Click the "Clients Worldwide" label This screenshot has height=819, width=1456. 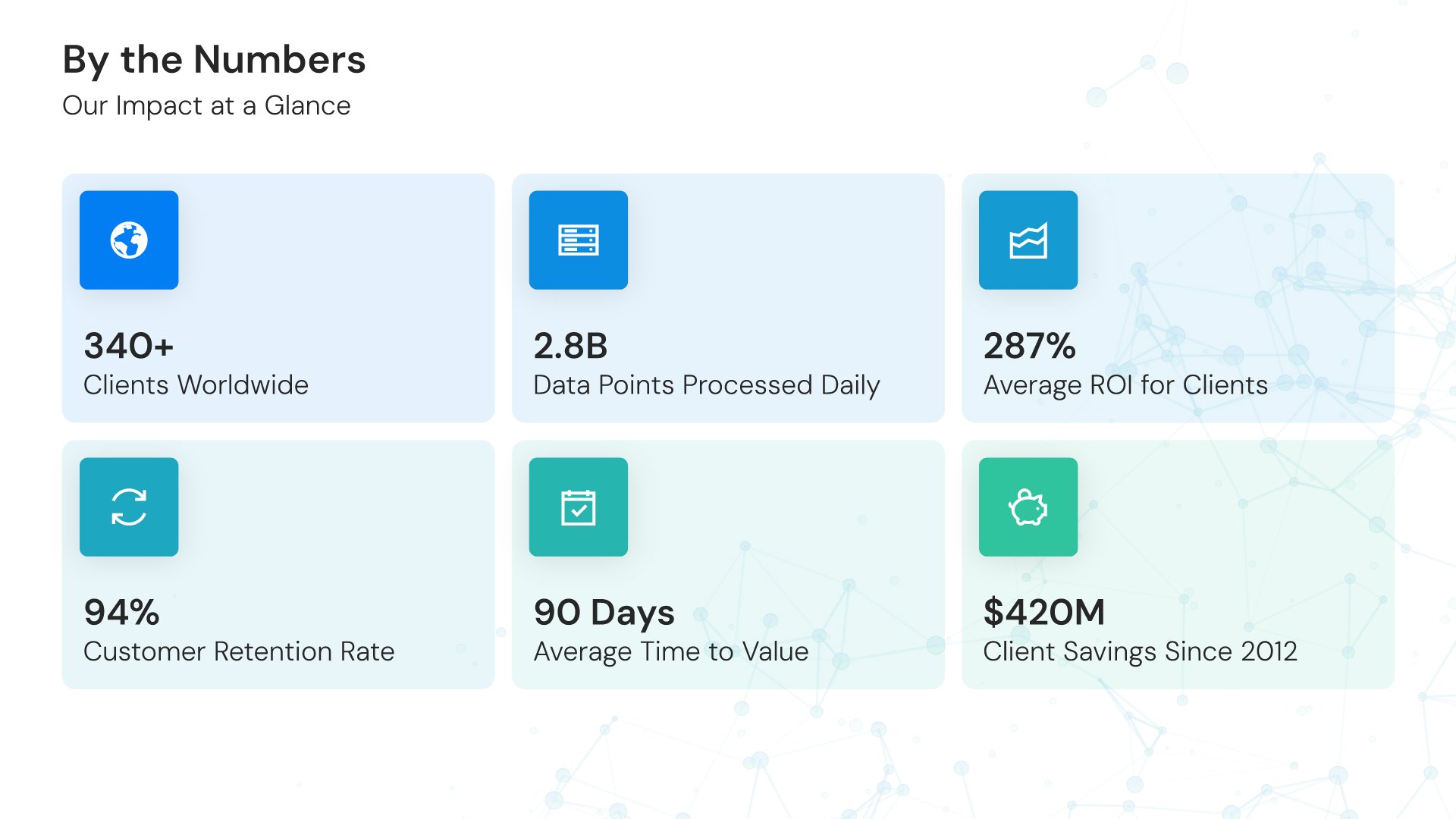point(196,385)
